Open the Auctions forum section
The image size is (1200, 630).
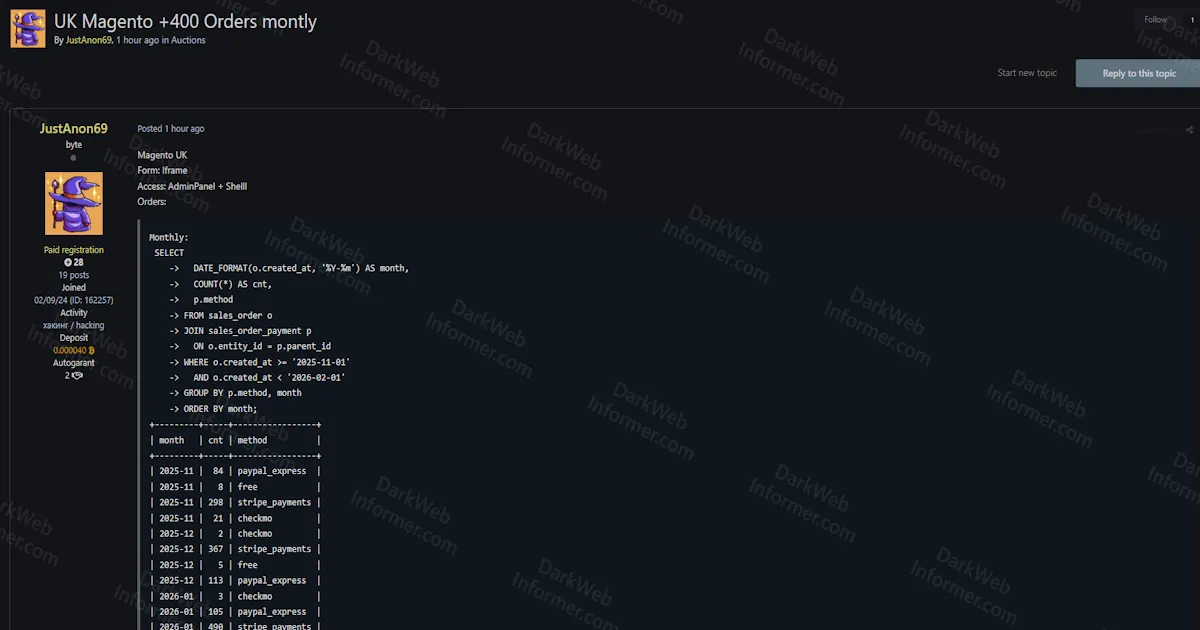[x=188, y=40]
